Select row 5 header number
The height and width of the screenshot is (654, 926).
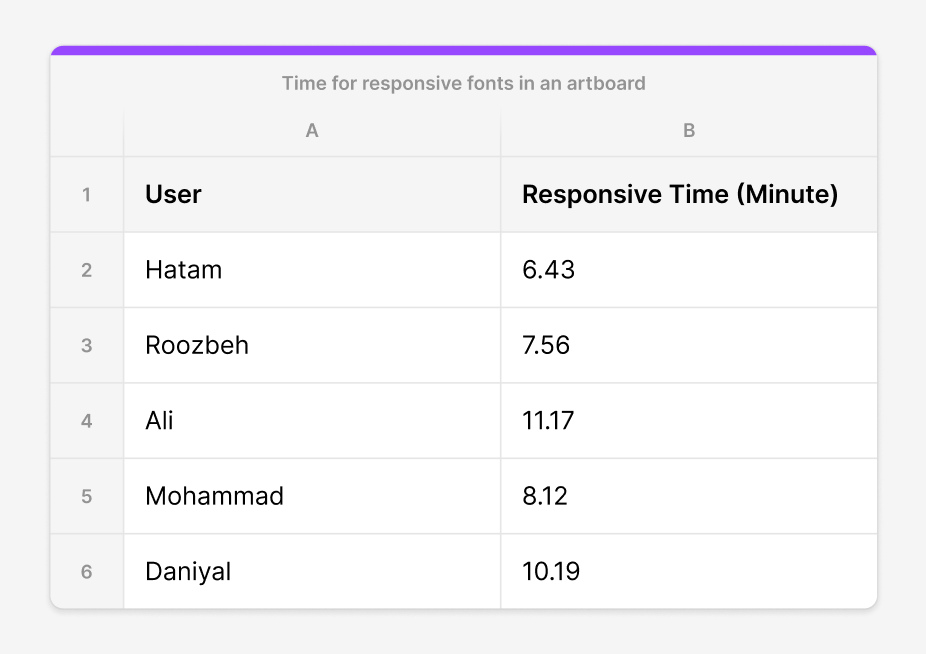click(x=87, y=496)
